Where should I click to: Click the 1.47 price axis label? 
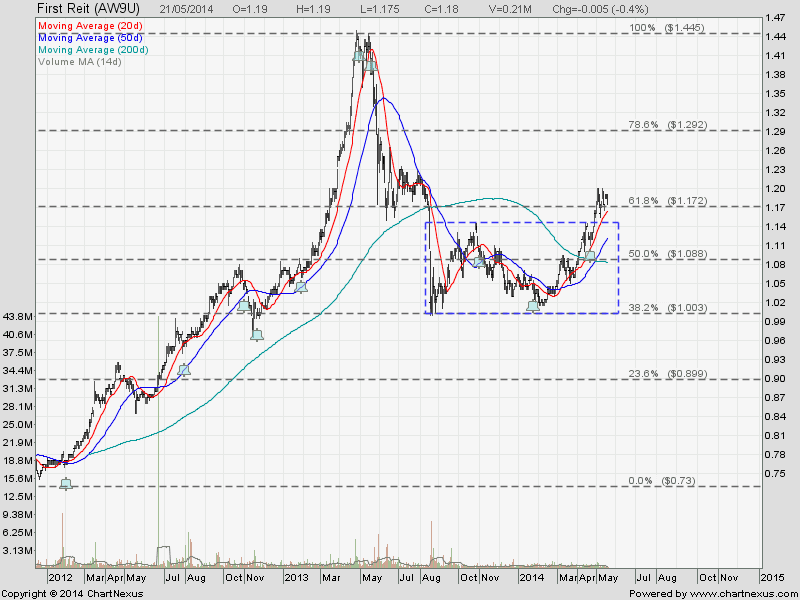tap(776, 18)
